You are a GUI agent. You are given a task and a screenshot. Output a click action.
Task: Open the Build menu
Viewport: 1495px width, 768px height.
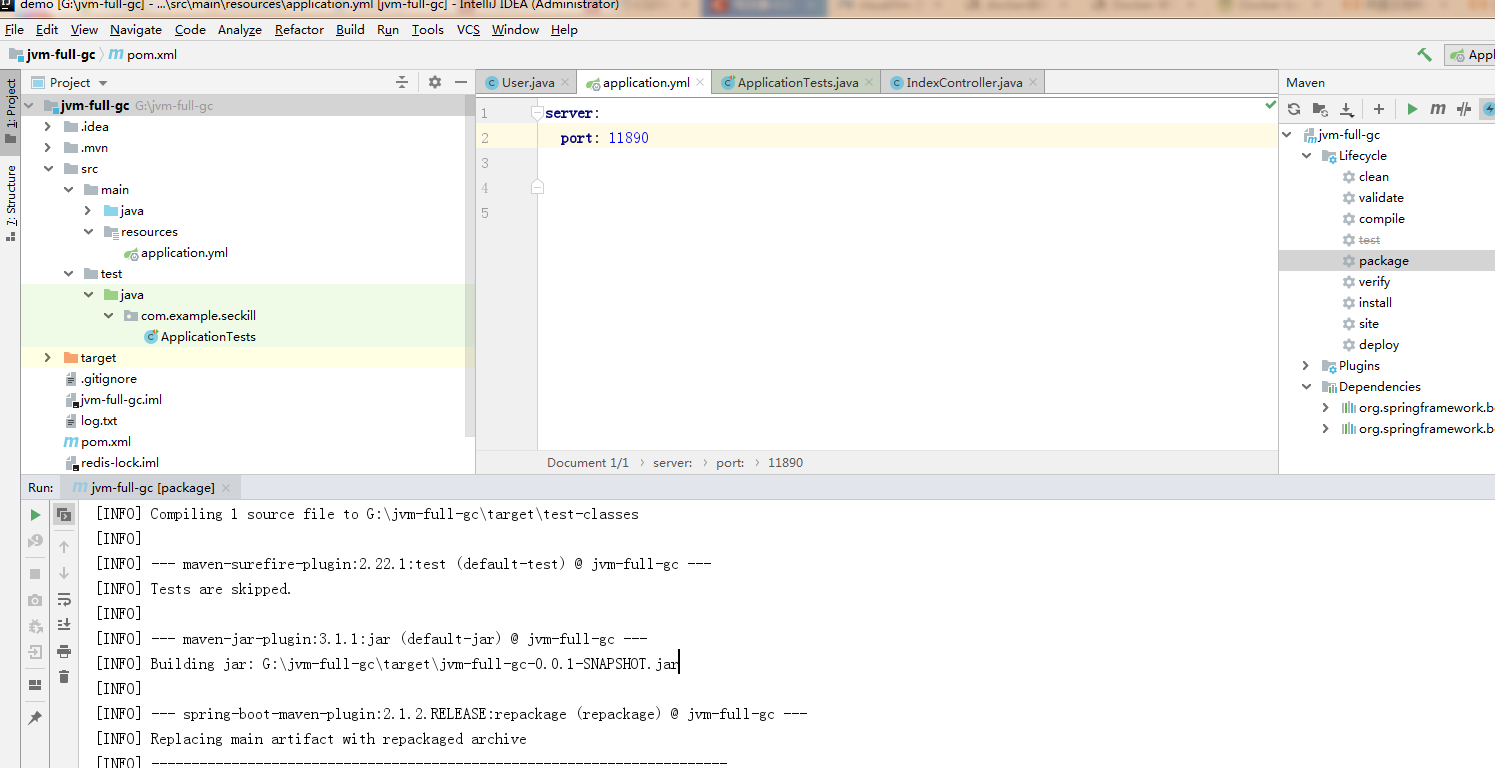(x=350, y=30)
